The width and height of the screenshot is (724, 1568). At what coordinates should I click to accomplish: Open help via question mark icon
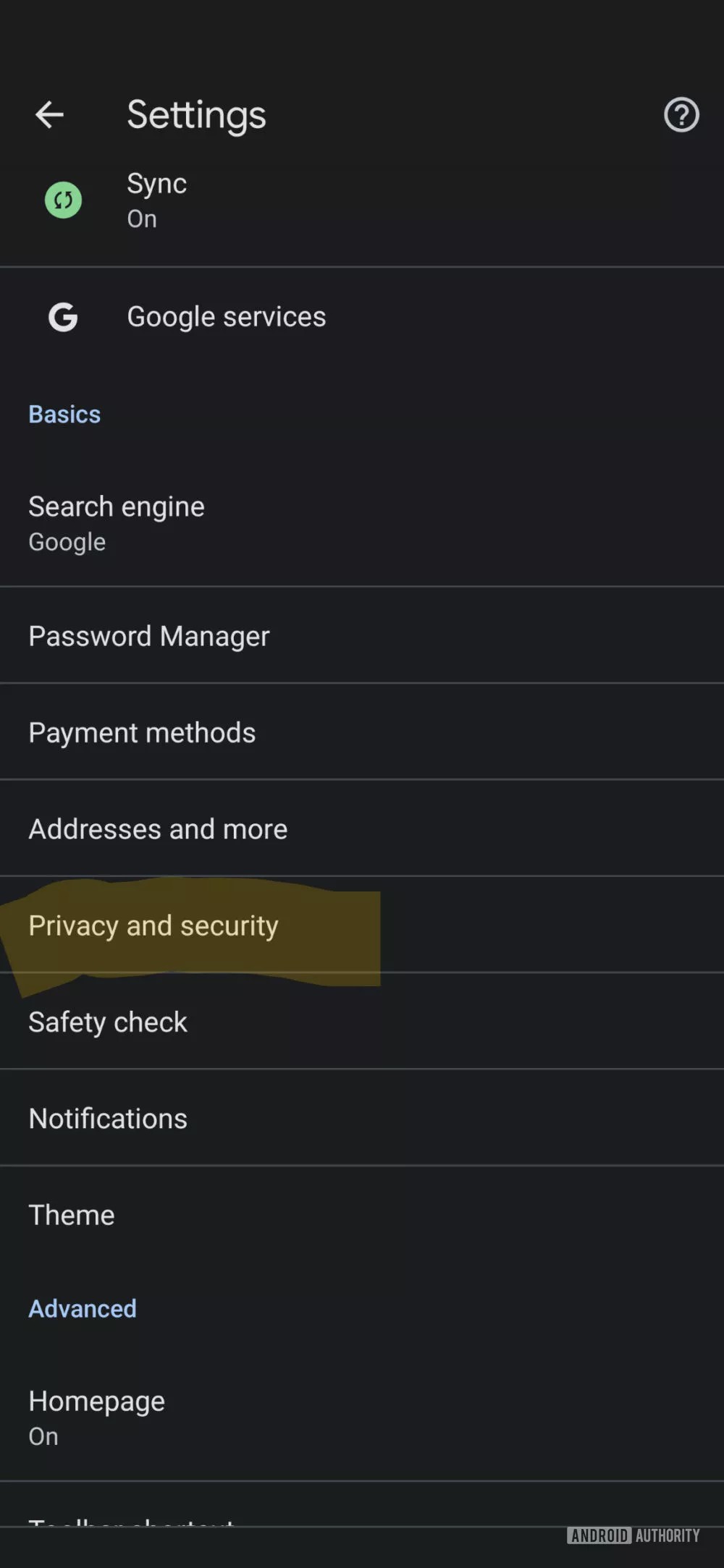click(681, 115)
